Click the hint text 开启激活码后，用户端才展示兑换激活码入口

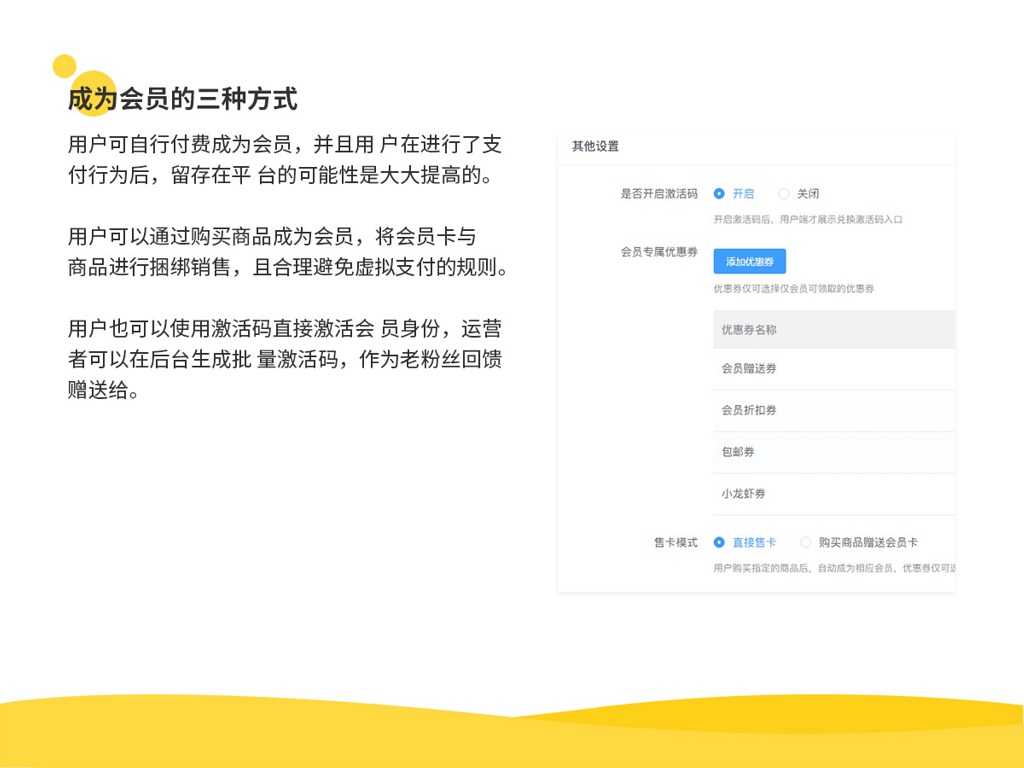pyautogui.click(x=808, y=219)
